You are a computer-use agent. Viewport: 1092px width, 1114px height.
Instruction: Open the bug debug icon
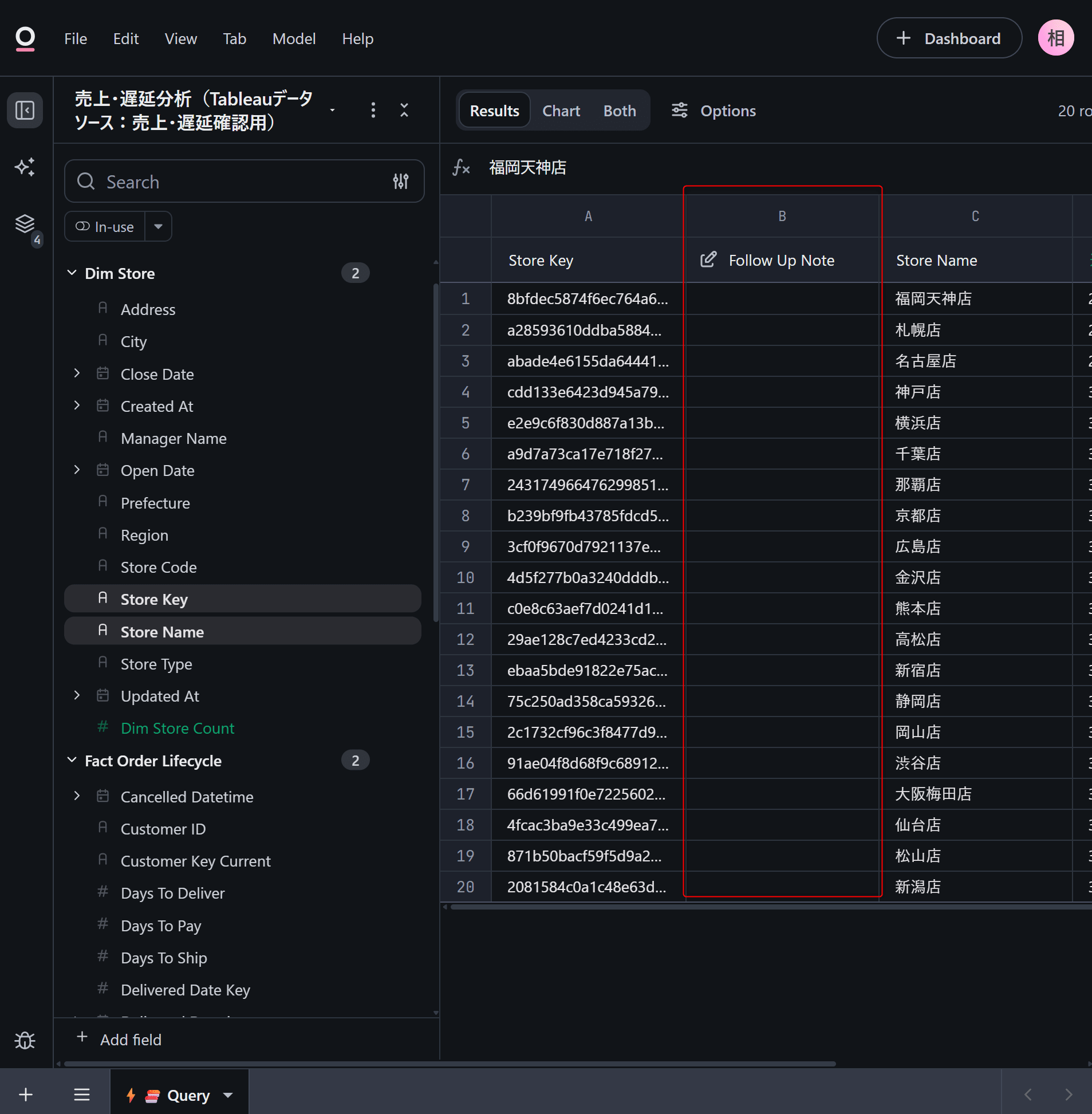(x=25, y=1040)
